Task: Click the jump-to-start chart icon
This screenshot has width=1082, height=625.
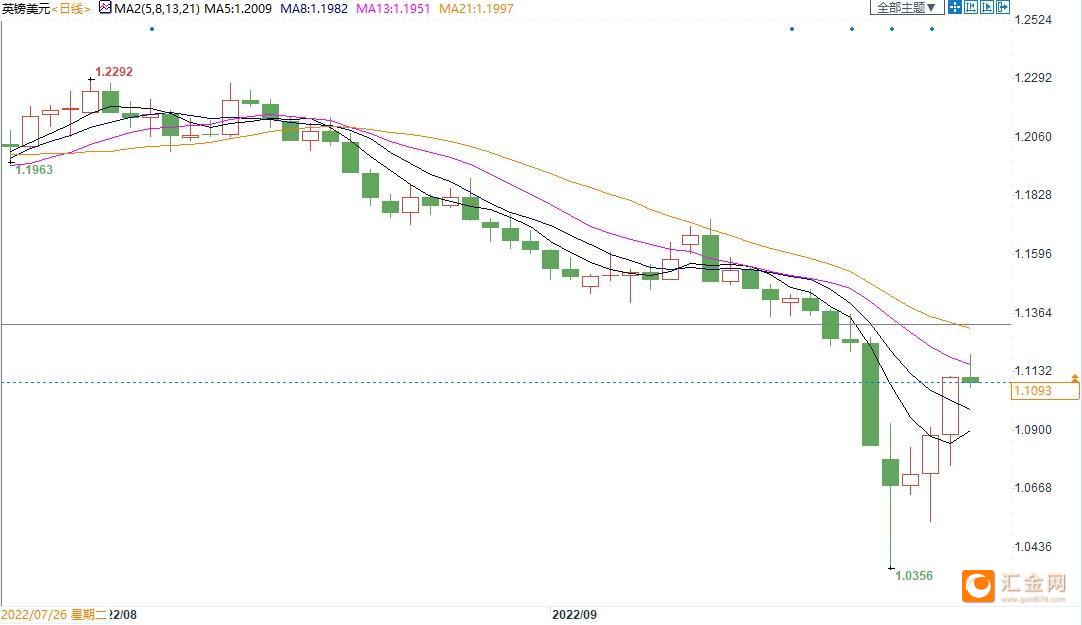Action: [971, 8]
